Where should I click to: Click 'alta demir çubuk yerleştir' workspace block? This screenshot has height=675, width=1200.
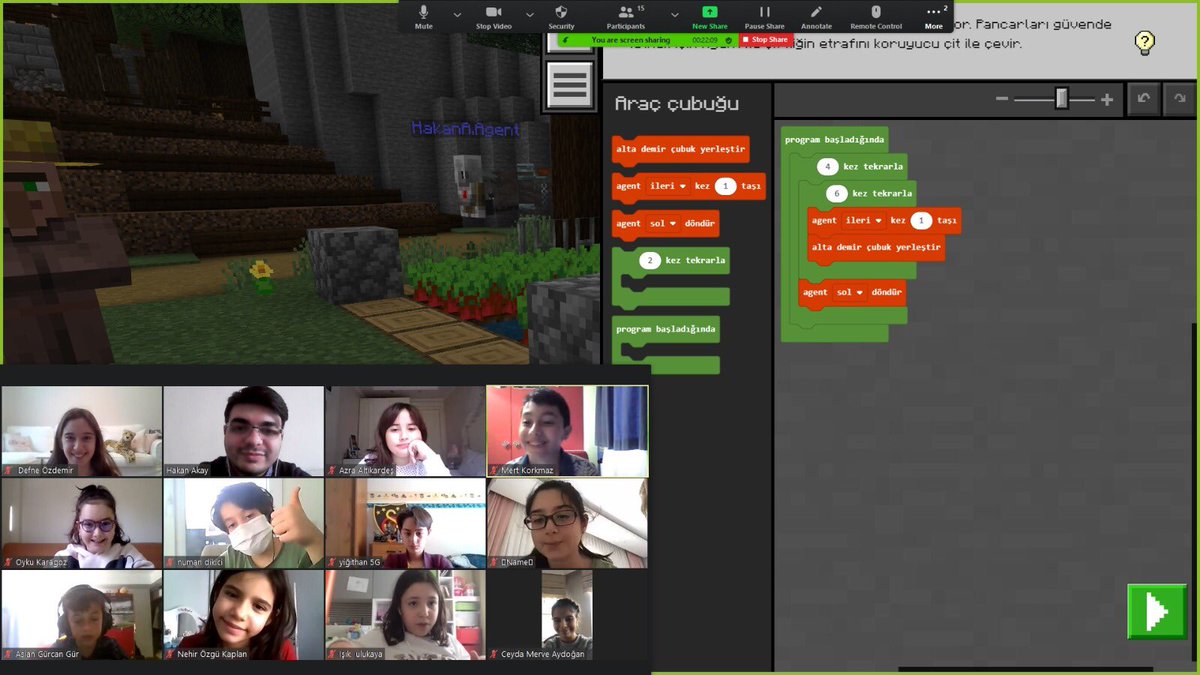click(876, 247)
